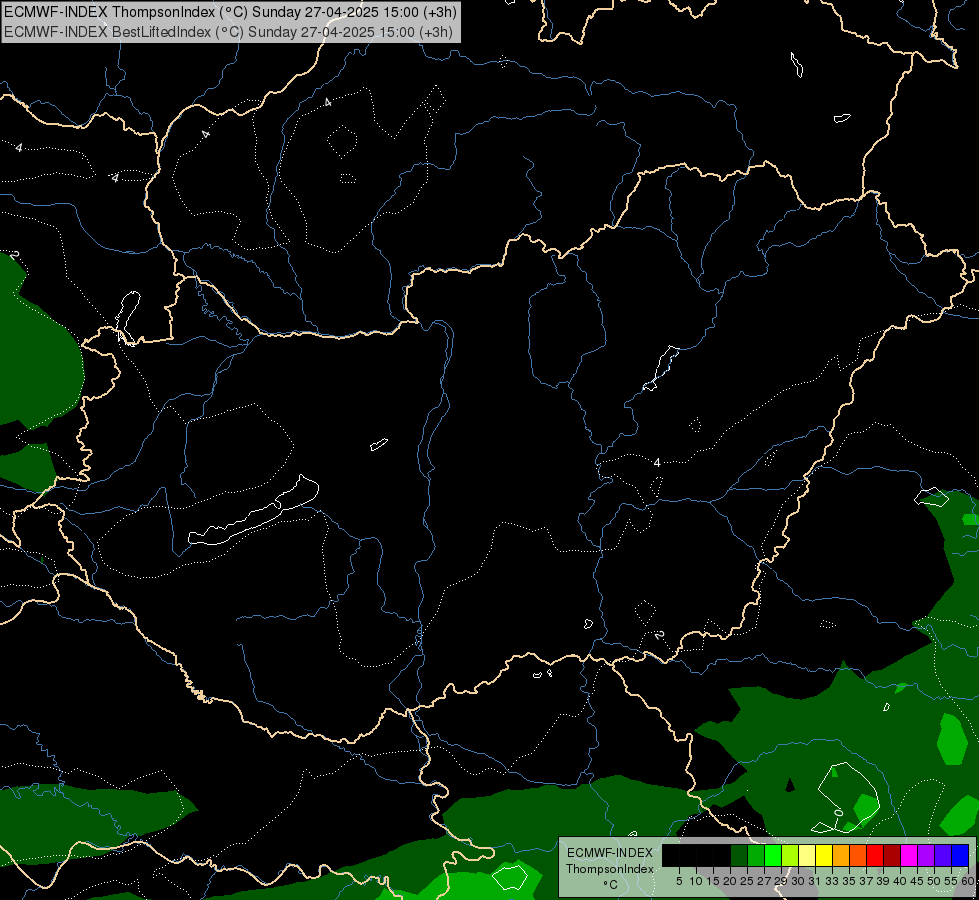Click the legend tick value 45
The height and width of the screenshot is (900, 979).
pos(917,881)
